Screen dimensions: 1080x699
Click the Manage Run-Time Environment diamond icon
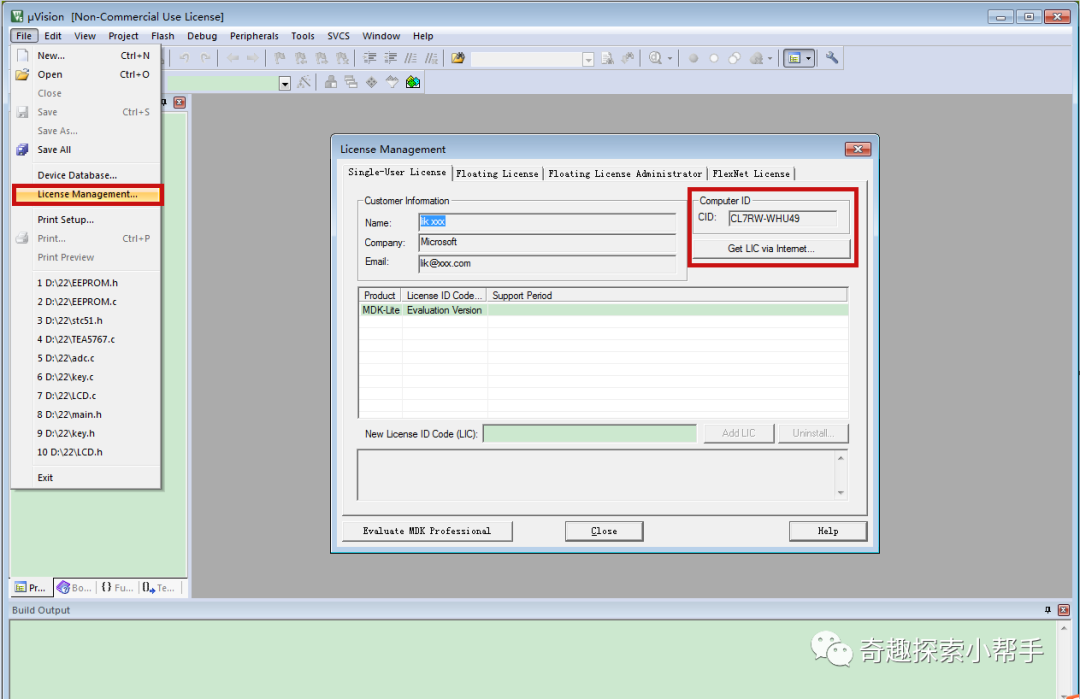tap(372, 83)
